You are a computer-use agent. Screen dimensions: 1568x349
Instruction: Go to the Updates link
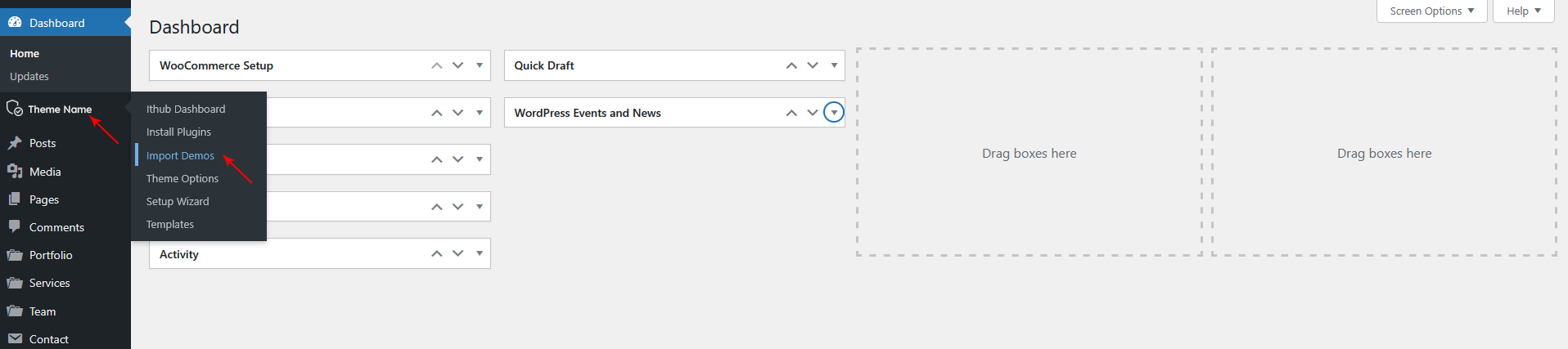click(29, 76)
